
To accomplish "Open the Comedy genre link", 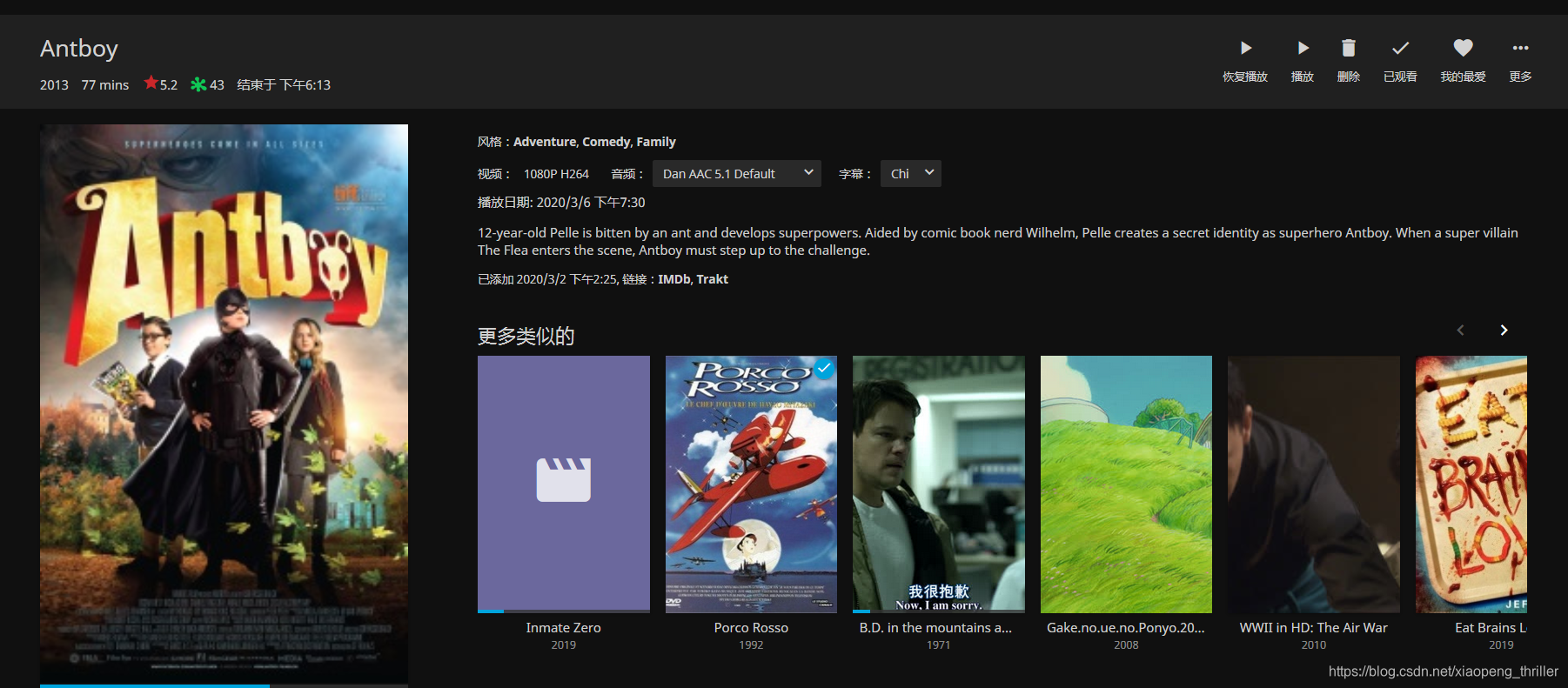I will tap(606, 142).
